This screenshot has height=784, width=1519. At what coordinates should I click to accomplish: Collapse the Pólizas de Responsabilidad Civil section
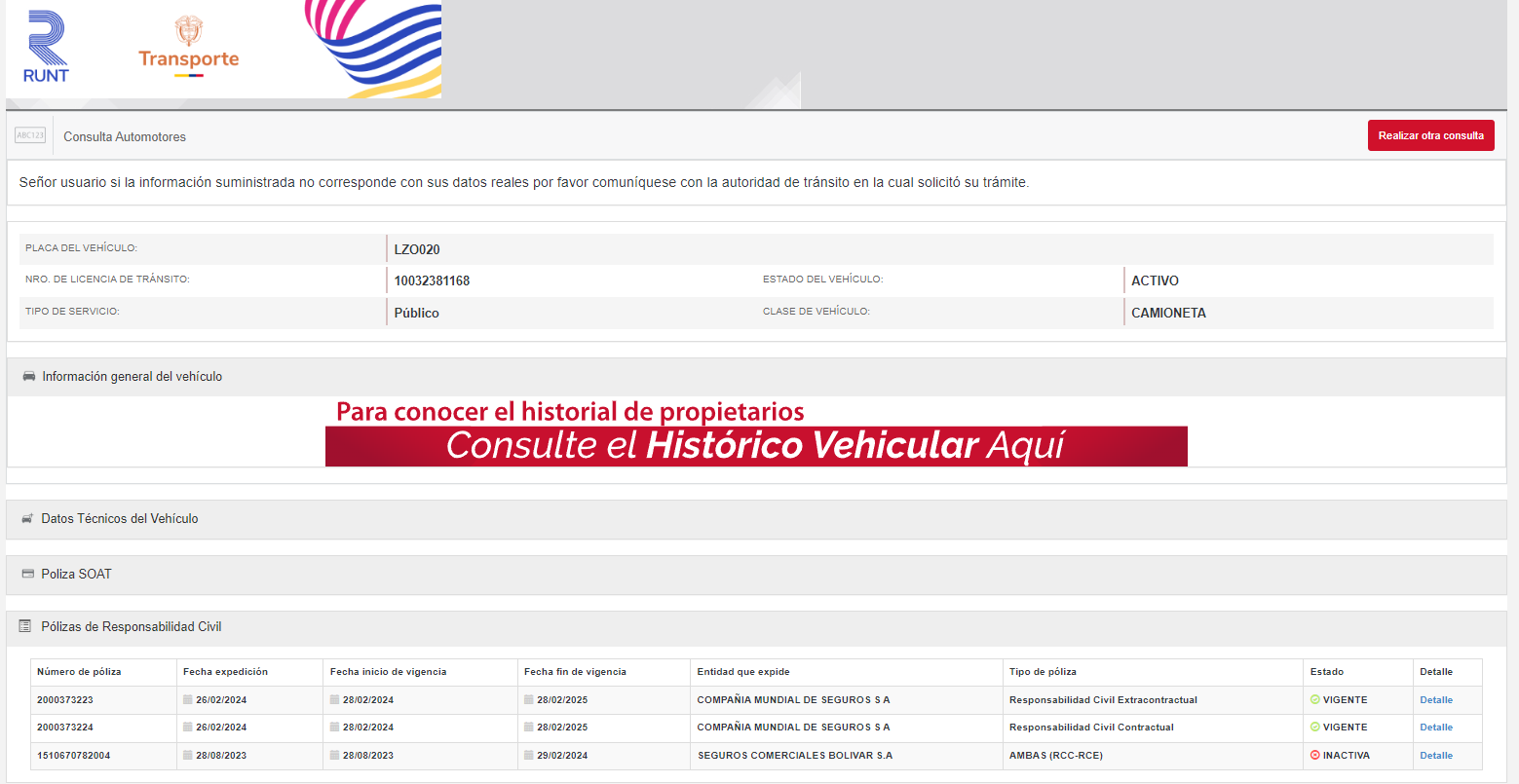pos(132,626)
